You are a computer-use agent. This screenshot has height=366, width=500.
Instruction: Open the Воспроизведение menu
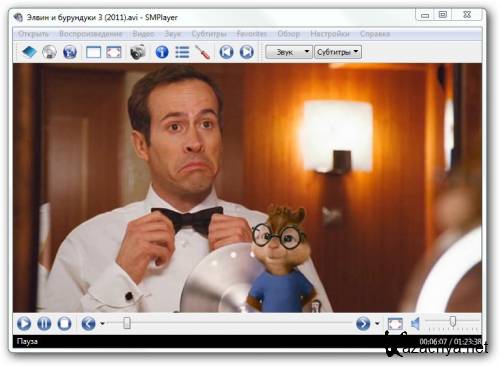coord(91,34)
